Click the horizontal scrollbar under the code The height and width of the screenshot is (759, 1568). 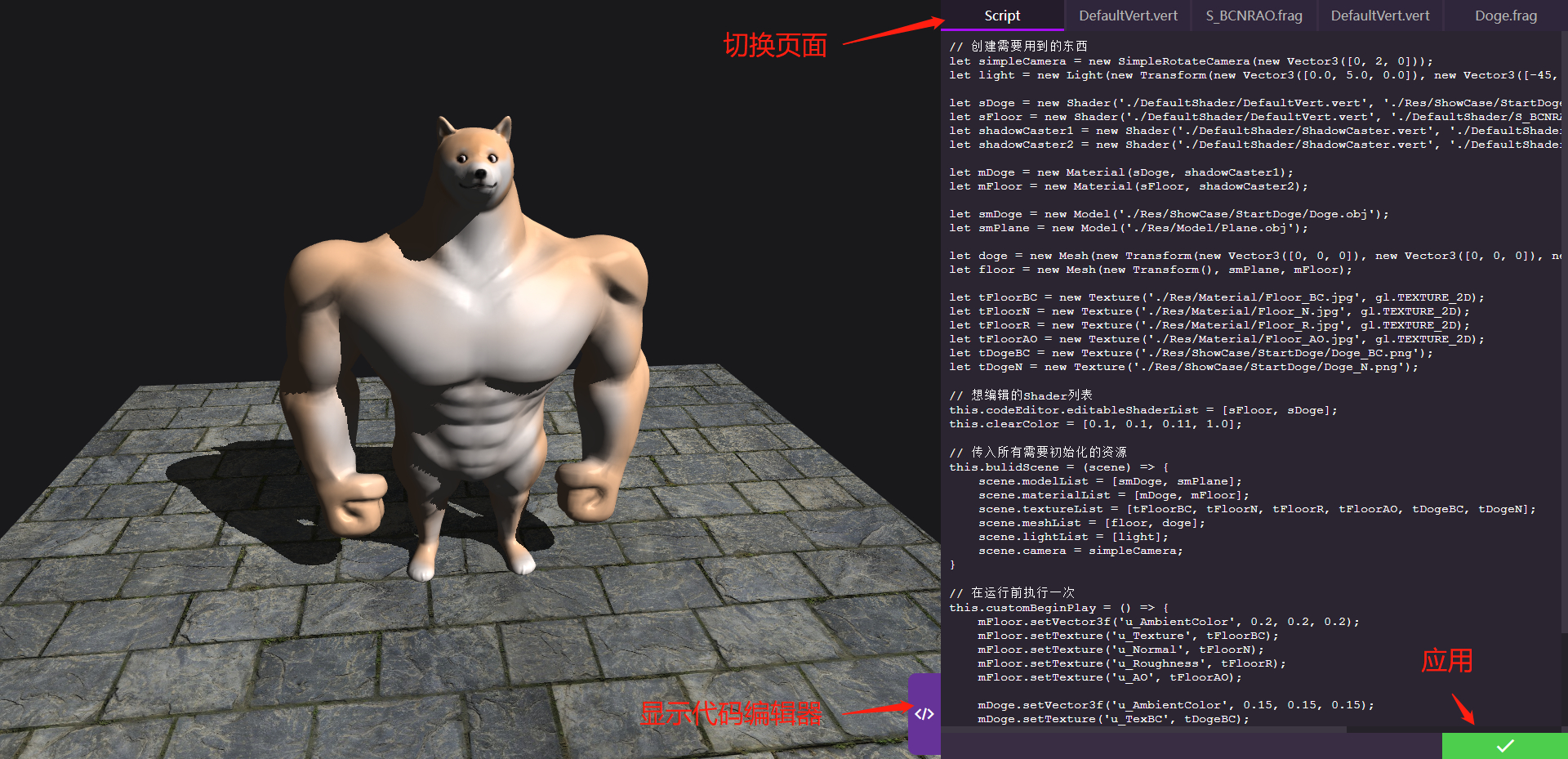coord(1143,730)
